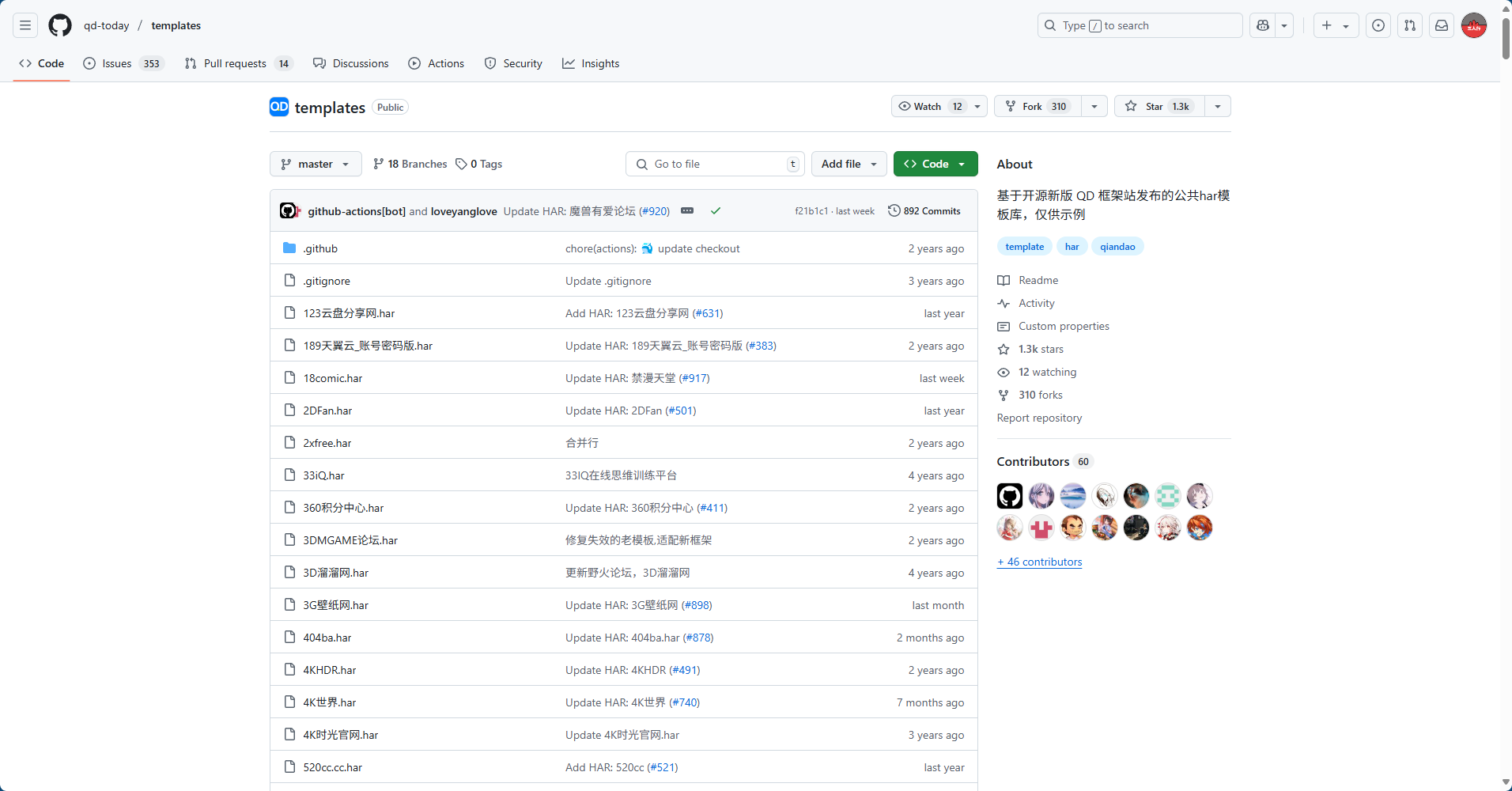
Task: Select the har topic tag
Action: click(x=1072, y=247)
